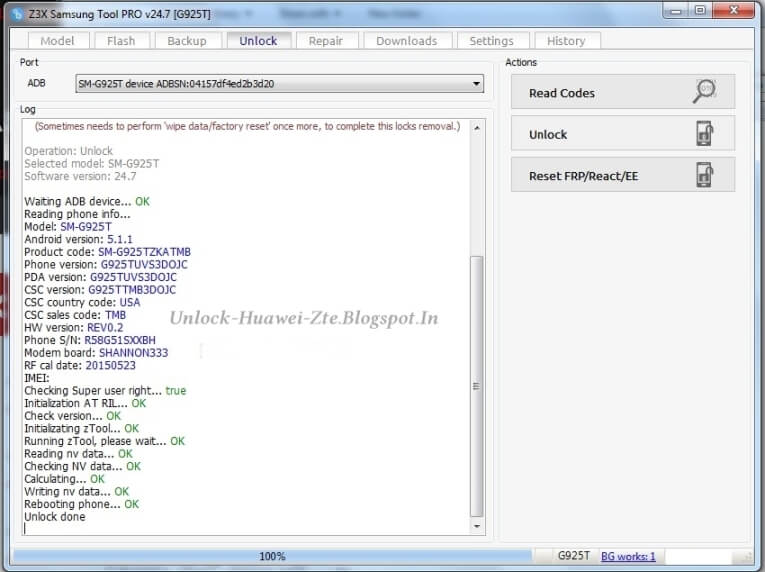
Task: Click the 'Unlock done' log line
Action: (55, 517)
